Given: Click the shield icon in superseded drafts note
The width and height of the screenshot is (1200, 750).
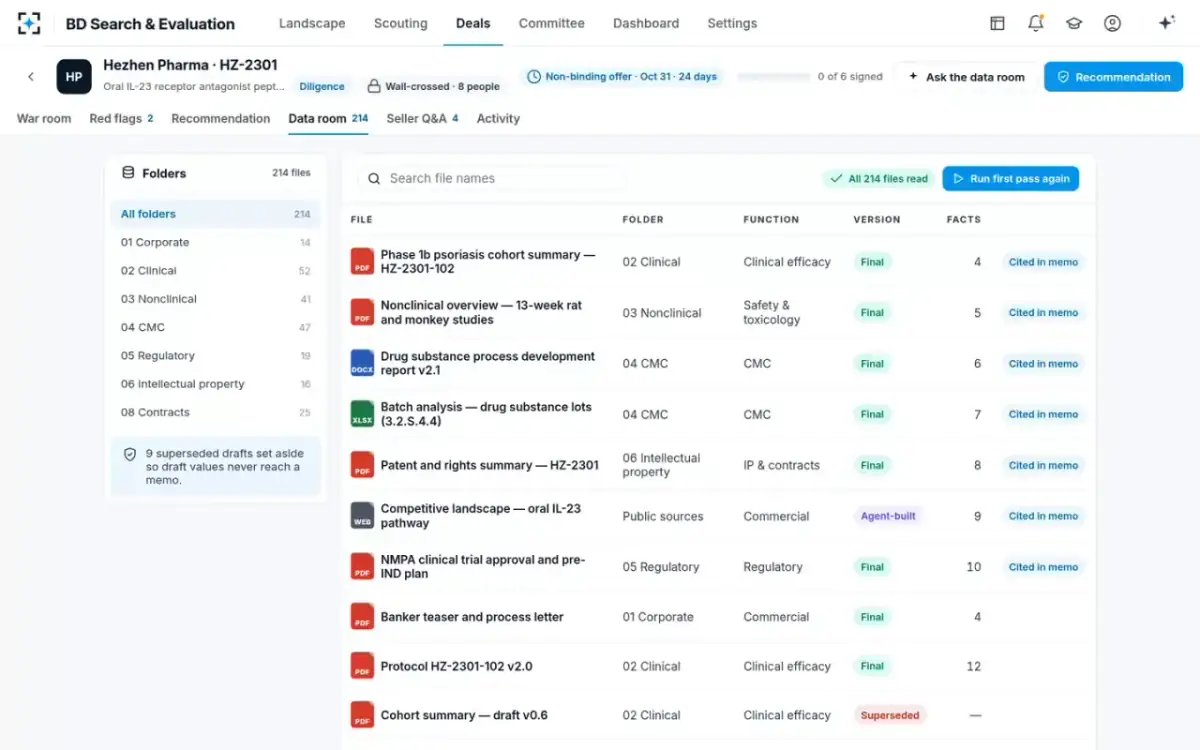Looking at the screenshot, I should [x=130, y=454].
